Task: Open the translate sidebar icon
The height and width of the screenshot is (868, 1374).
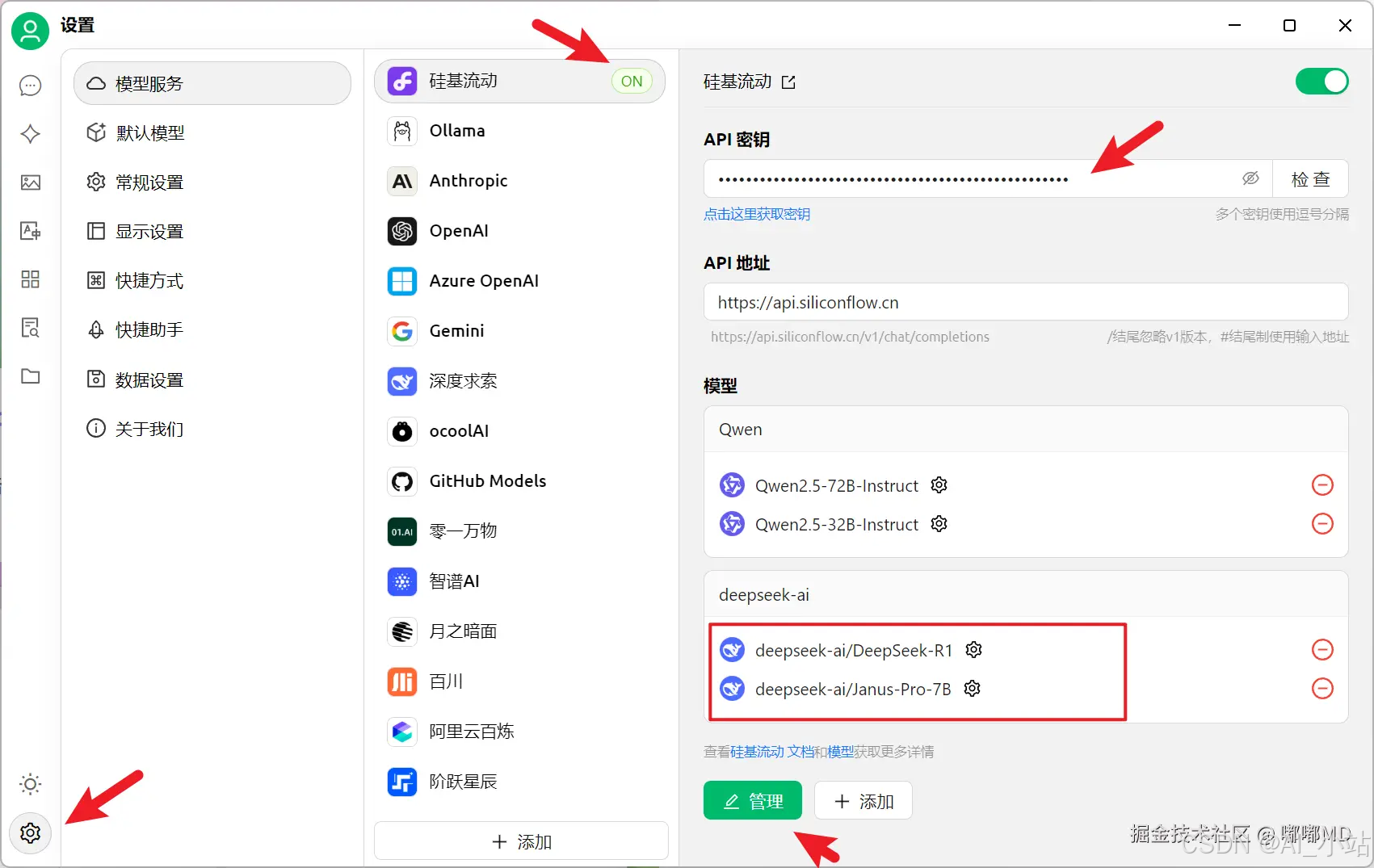Action: tap(31, 231)
